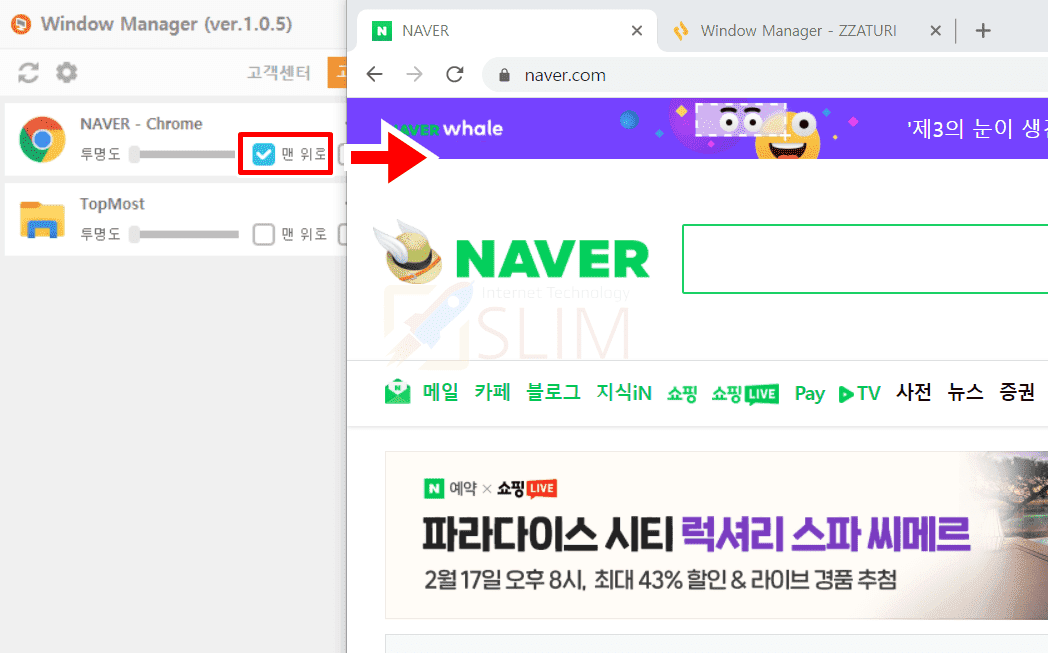Click the ZZATURI tab favicon
This screenshot has height=653, width=1048.
680,31
